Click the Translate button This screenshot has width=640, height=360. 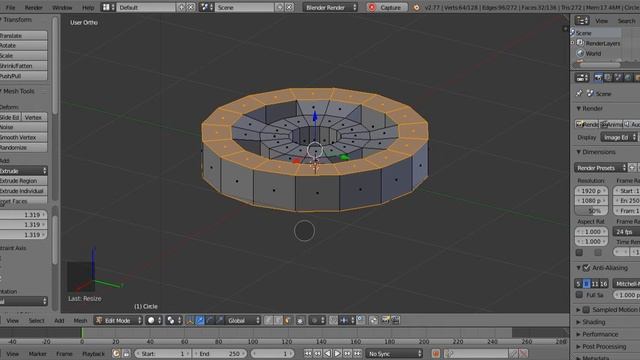click(x=24, y=36)
